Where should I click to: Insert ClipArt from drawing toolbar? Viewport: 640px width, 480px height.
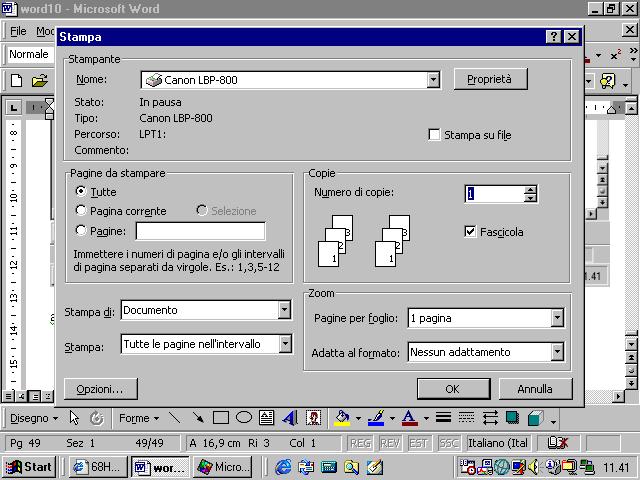tap(313, 418)
